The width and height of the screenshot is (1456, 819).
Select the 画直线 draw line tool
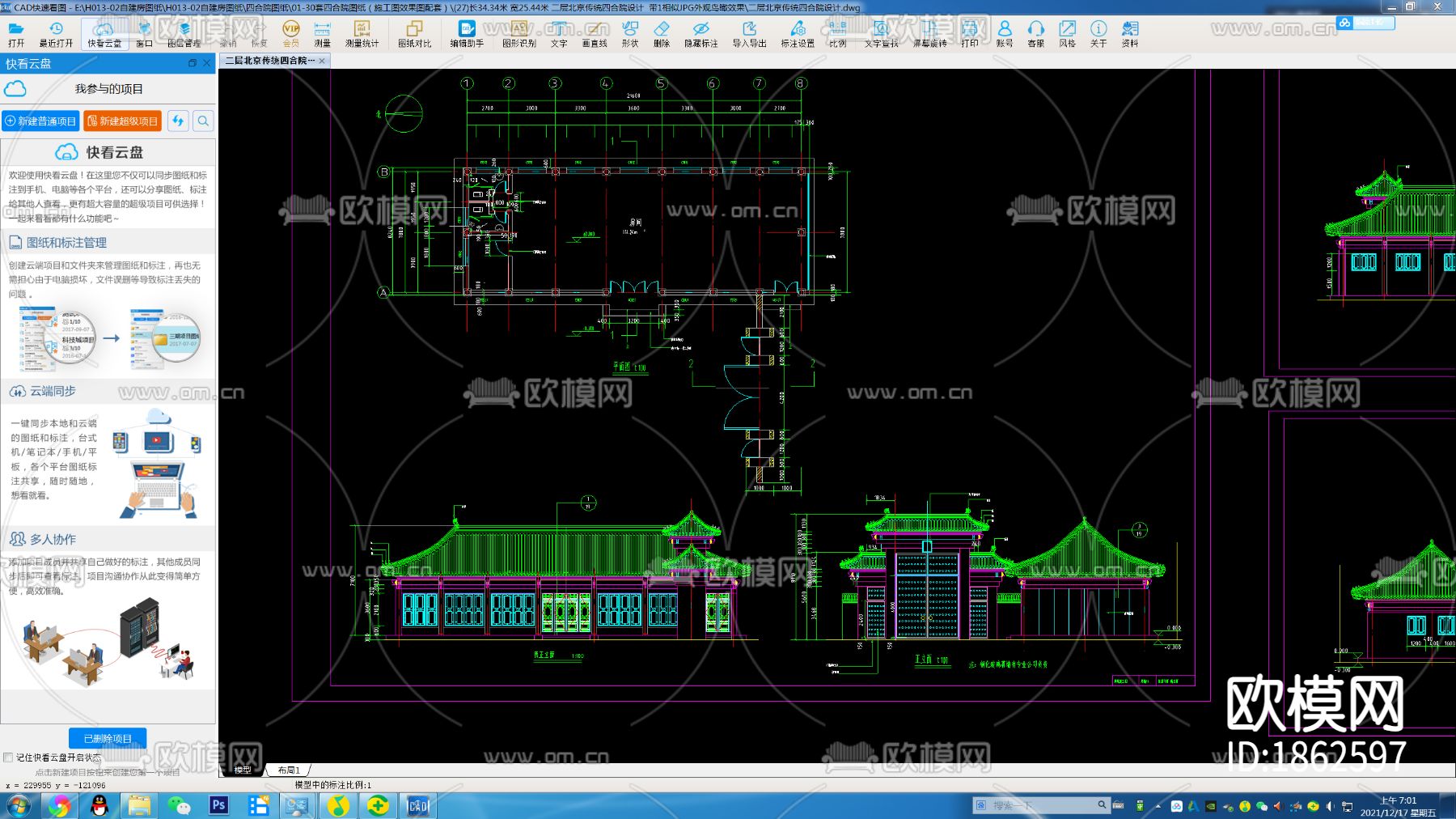[x=595, y=34]
